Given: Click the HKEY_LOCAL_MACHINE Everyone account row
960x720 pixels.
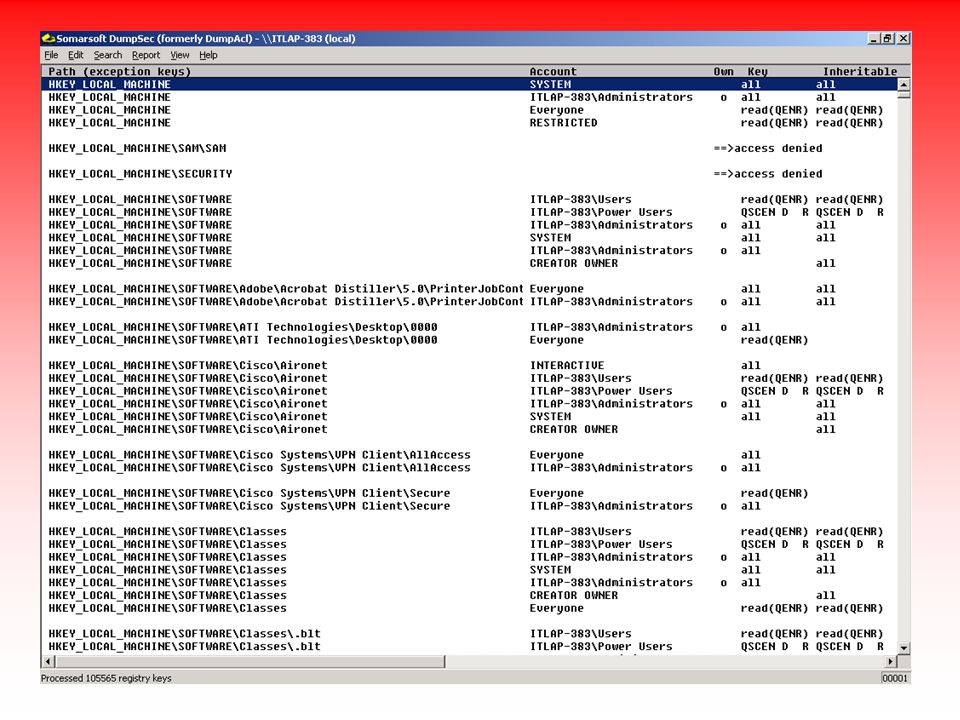Looking at the screenshot, I should (x=469, y=110).
